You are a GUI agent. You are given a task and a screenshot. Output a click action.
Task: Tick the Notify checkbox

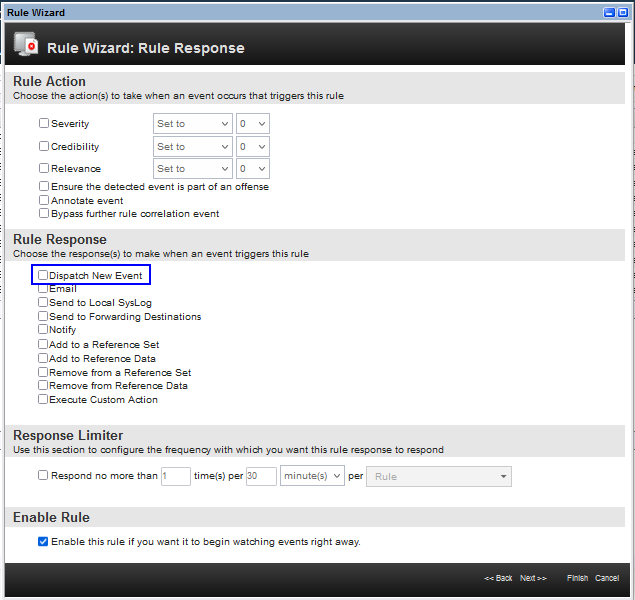pyautogui.click(x=43, y=329)
